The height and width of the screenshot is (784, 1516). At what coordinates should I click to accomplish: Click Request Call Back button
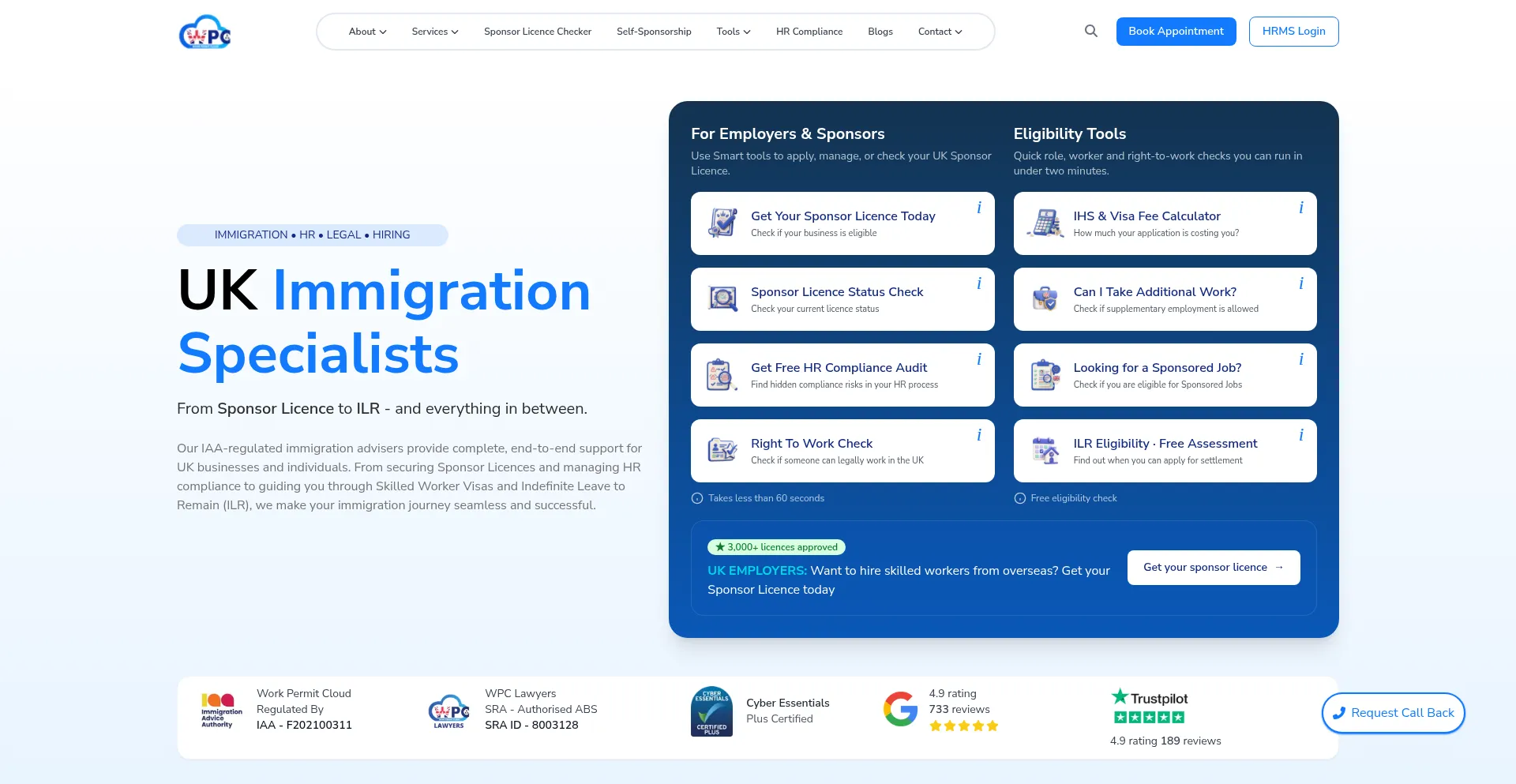pos(1394,713)
